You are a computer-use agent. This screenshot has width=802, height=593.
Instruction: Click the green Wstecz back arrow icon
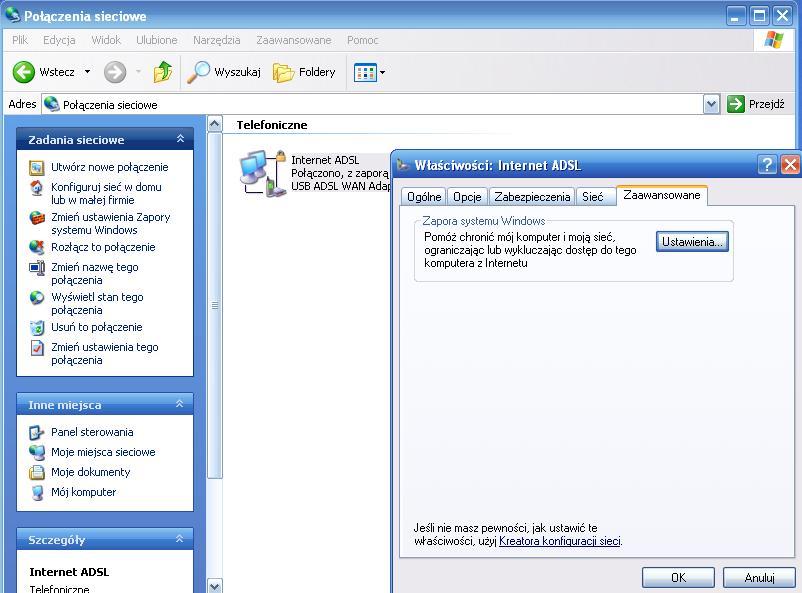point(24,72)
